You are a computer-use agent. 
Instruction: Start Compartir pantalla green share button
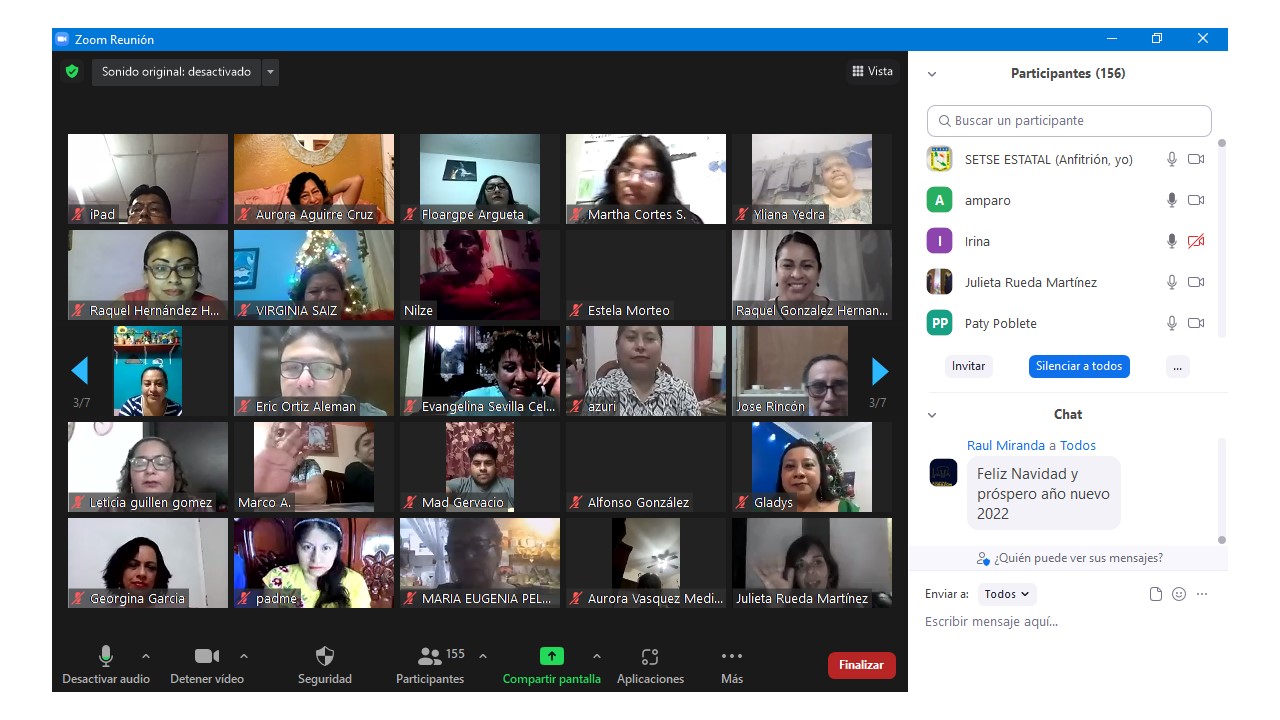click(552, 656)
